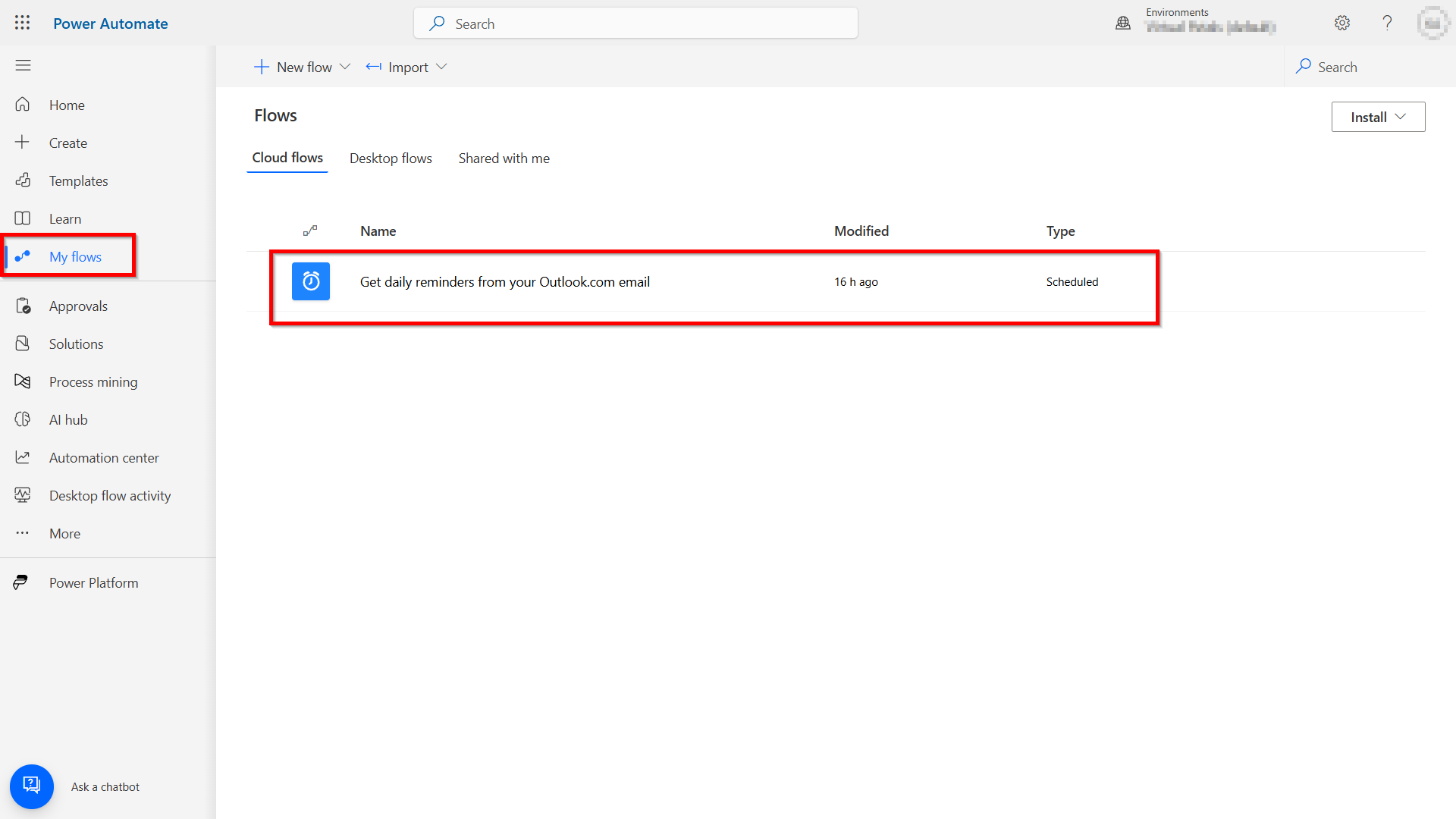The image size is (1456, 819).
Task: Switch to the Desktop flows tab
Action: [391, 158]
